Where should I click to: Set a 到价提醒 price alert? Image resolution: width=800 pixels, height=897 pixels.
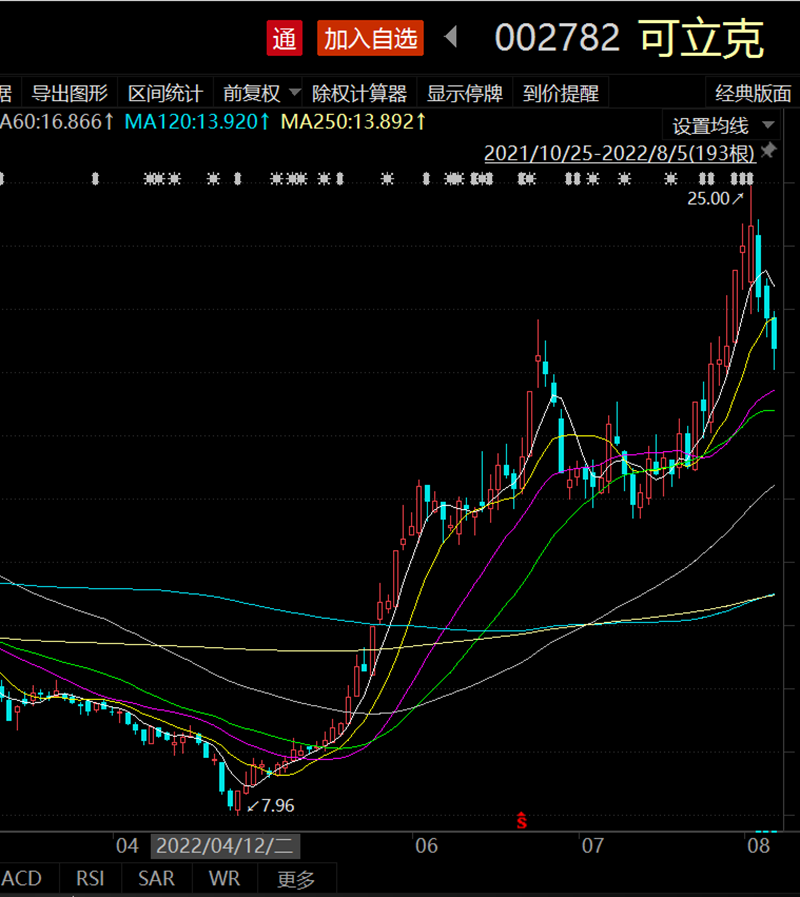click(561, 94)
